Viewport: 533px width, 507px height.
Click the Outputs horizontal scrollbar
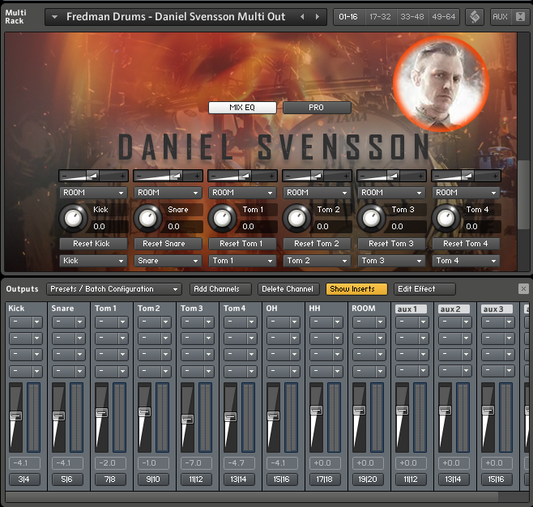[252, 497]
